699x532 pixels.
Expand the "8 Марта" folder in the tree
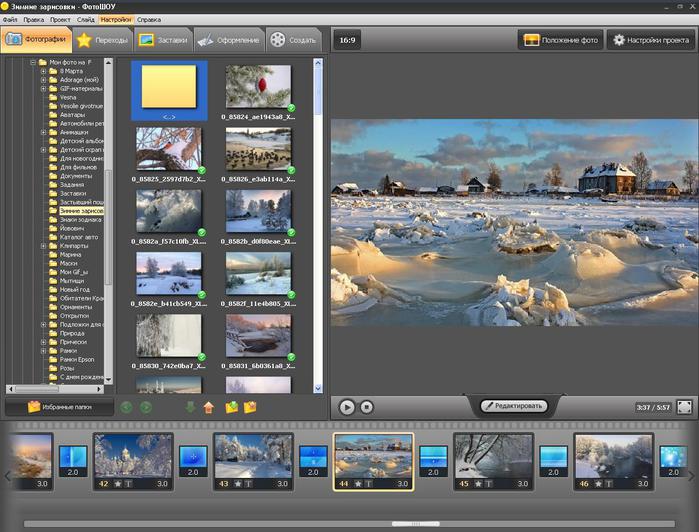click(x=43, y=72)
